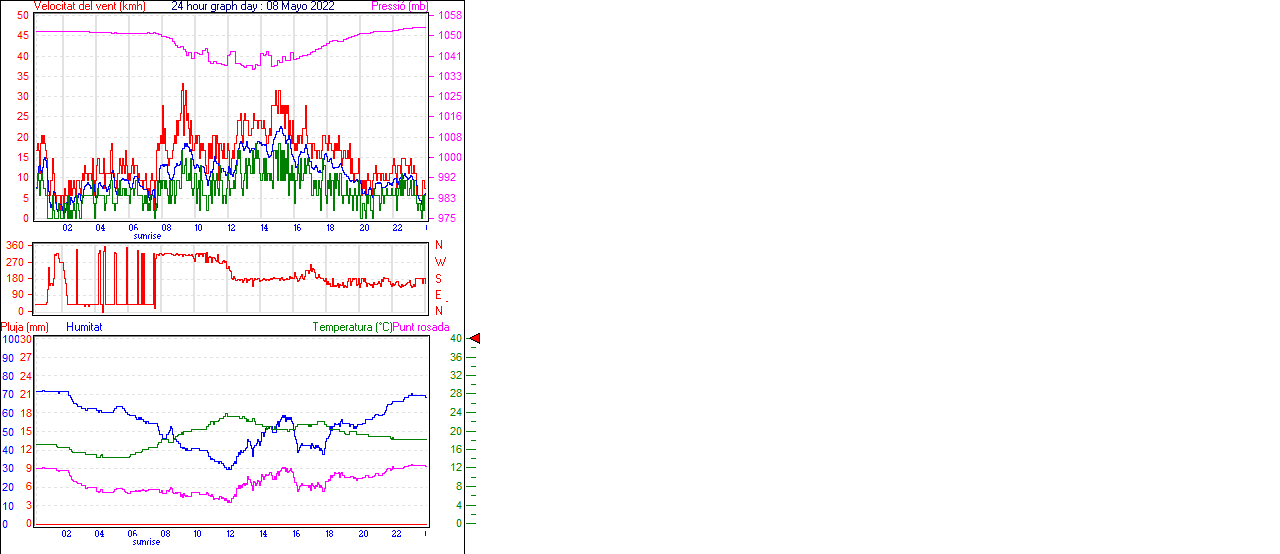Screen dimensions: 1280x554
Task: Click the 975 pressure axis value
Action: tap(446, 218)
